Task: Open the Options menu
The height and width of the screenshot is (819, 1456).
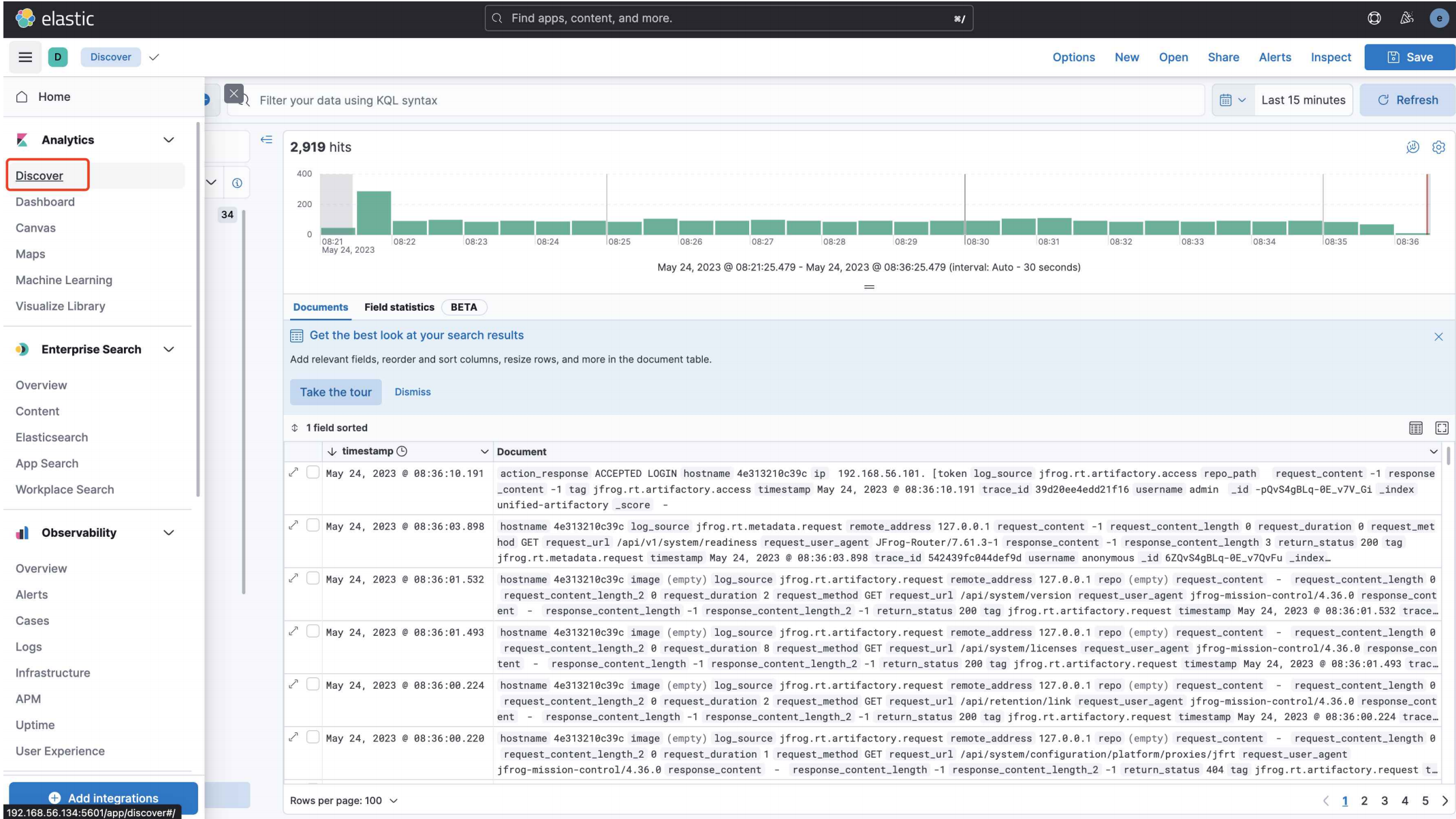Action: tap(1073, 57)
